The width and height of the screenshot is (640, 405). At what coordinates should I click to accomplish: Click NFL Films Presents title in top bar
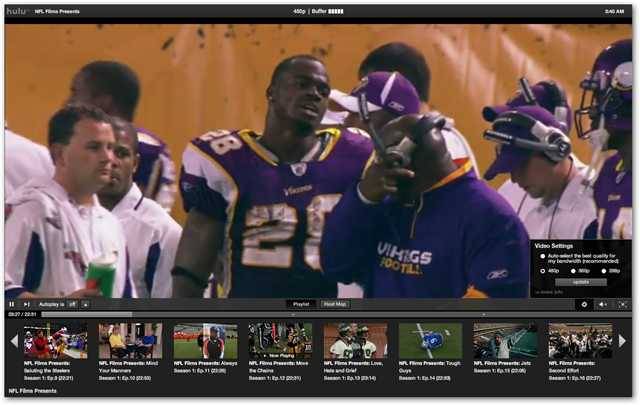(57, 11)
